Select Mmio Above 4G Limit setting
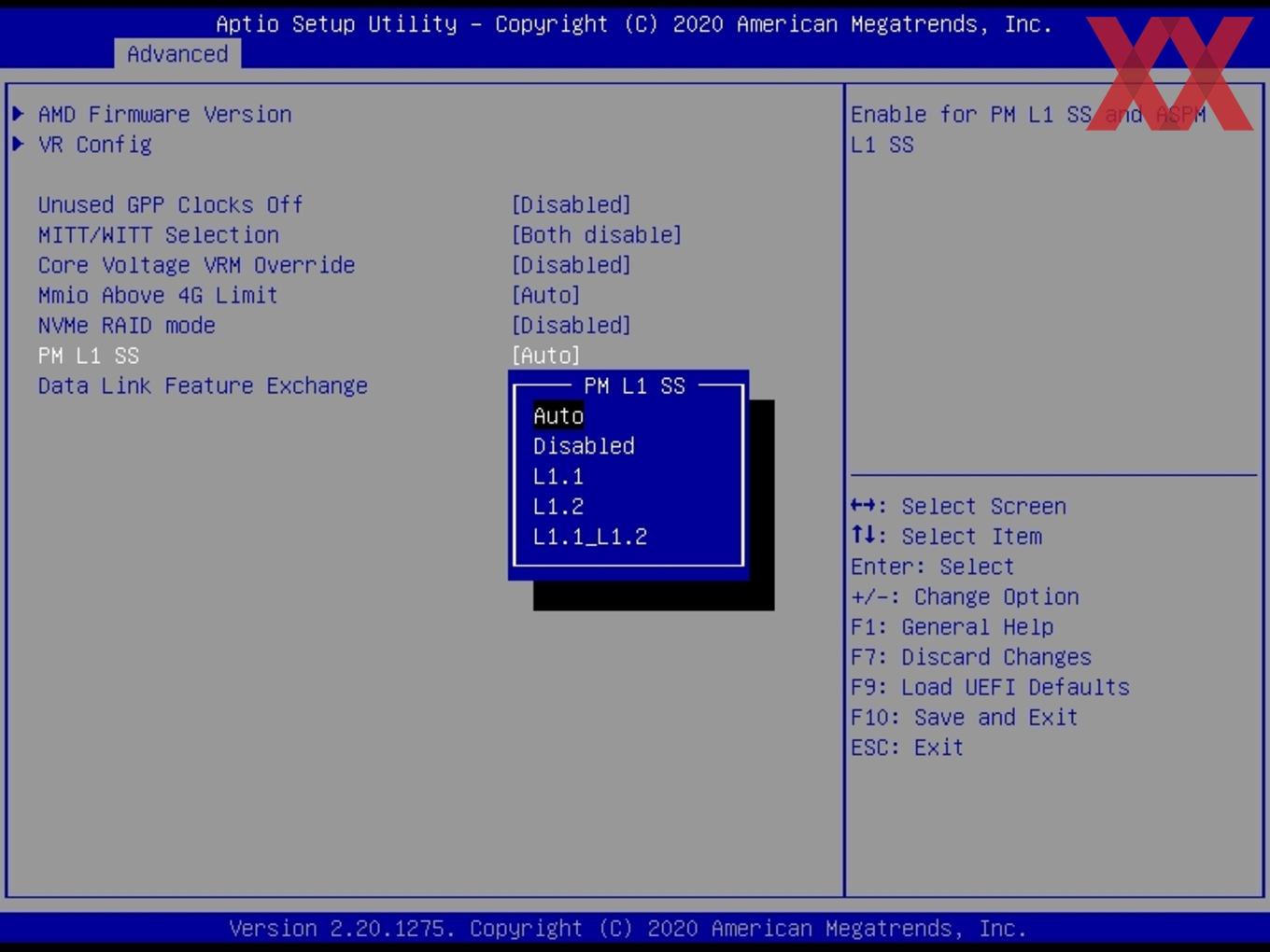The height and width of the screenshot is (952, 1270). pyautogui.click(x=159, y=295)
